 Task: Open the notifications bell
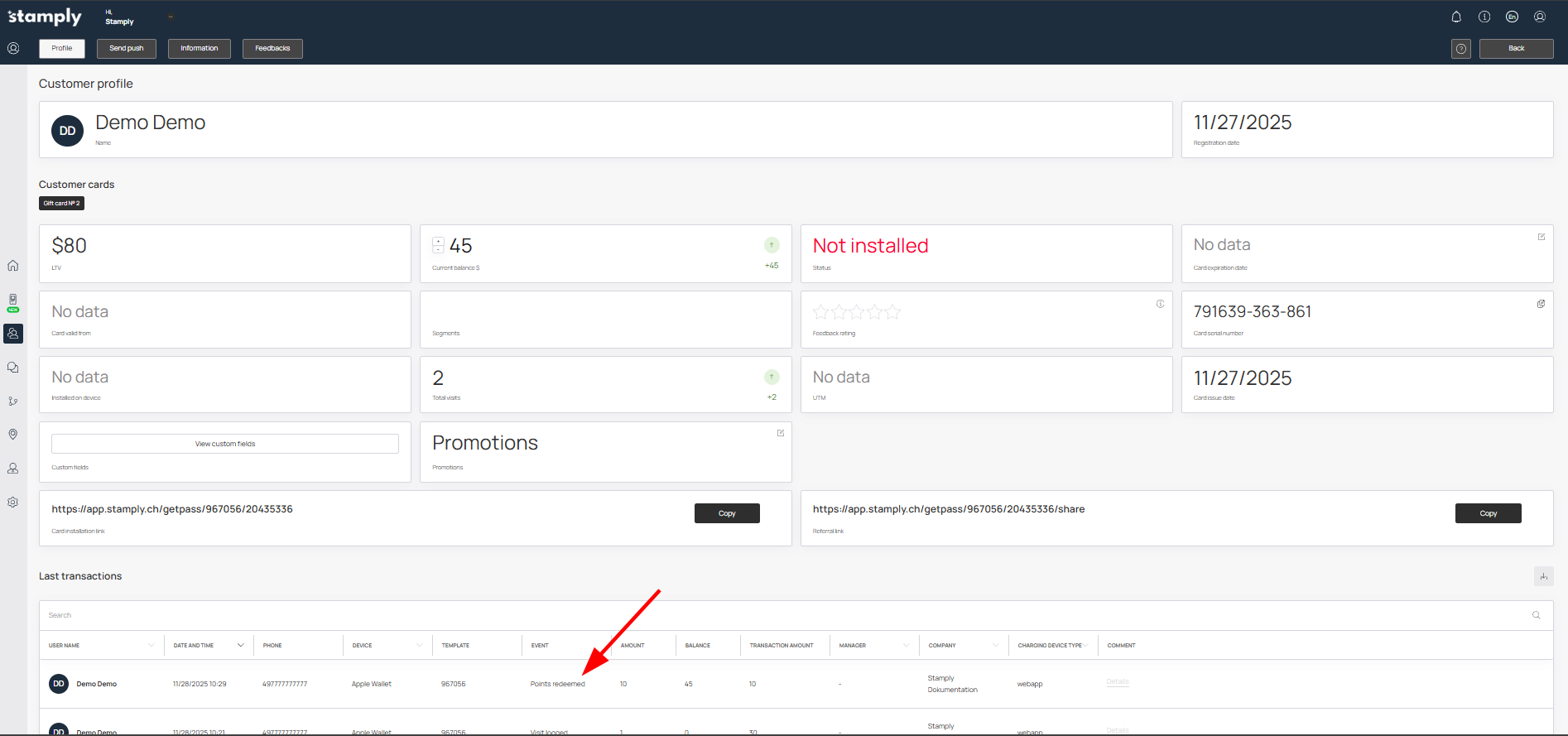click(x=1456, y=17)
